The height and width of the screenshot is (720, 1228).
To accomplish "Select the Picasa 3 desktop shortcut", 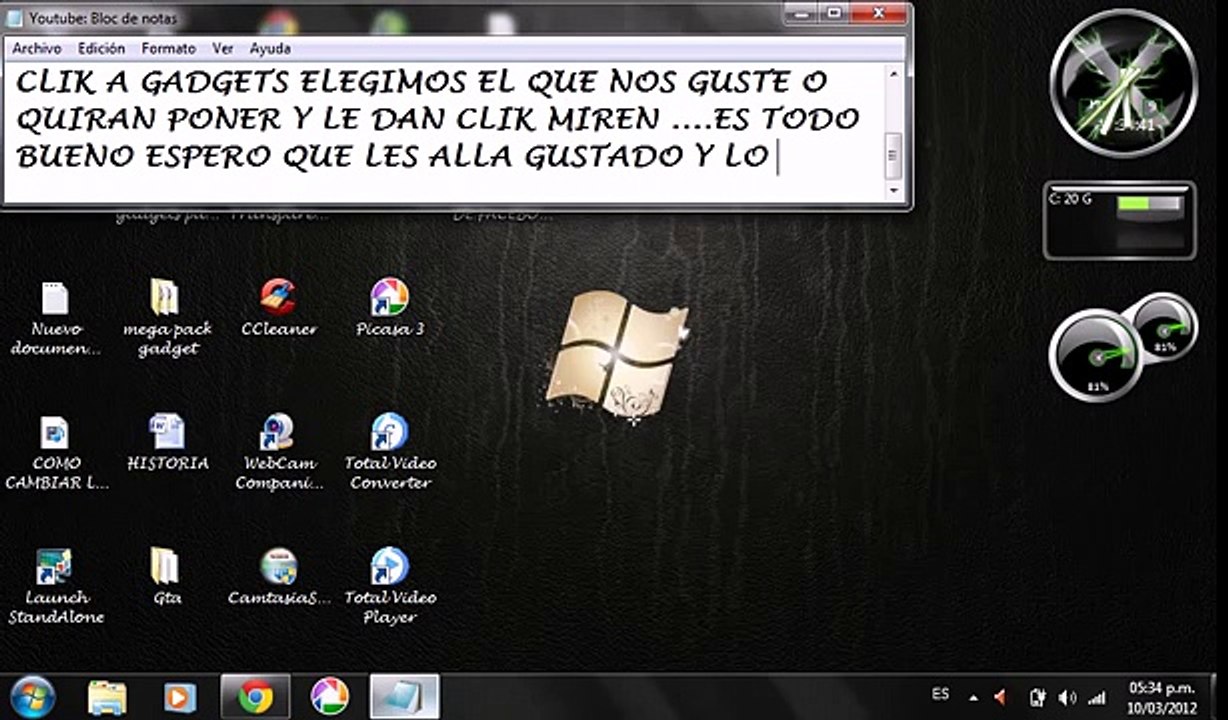I will click(390, 308).
